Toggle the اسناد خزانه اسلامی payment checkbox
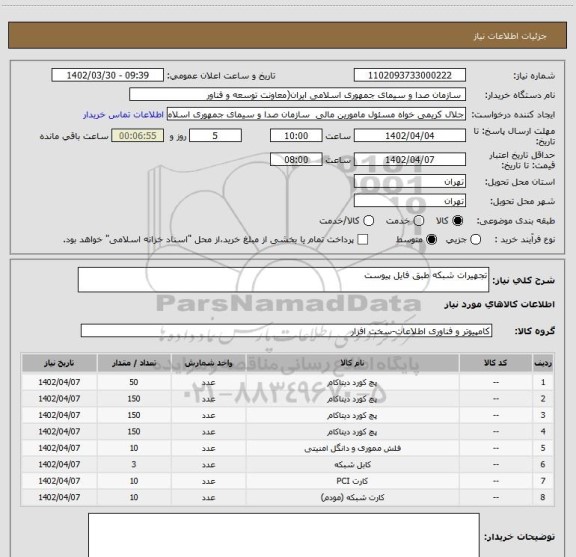Screen dimensions: 576x557 (x=363, y=240)
